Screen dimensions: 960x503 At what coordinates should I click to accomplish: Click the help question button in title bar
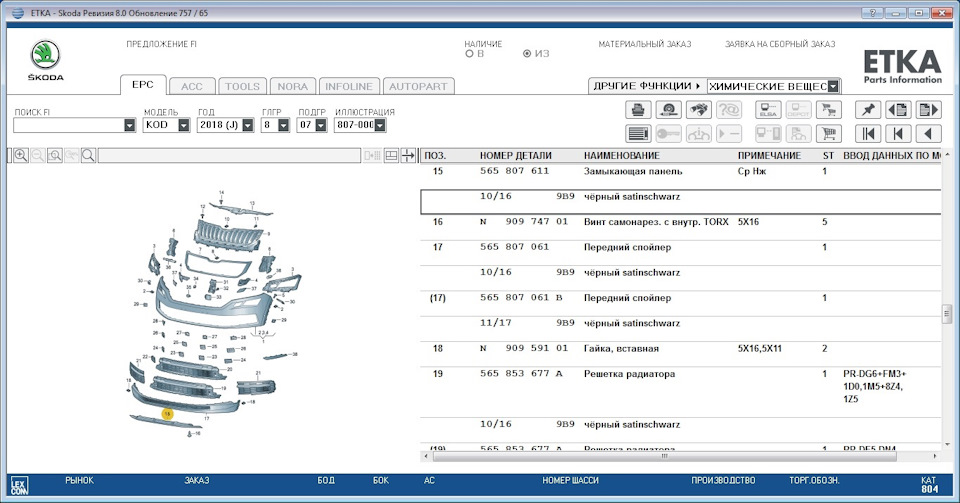click(872, 13)
